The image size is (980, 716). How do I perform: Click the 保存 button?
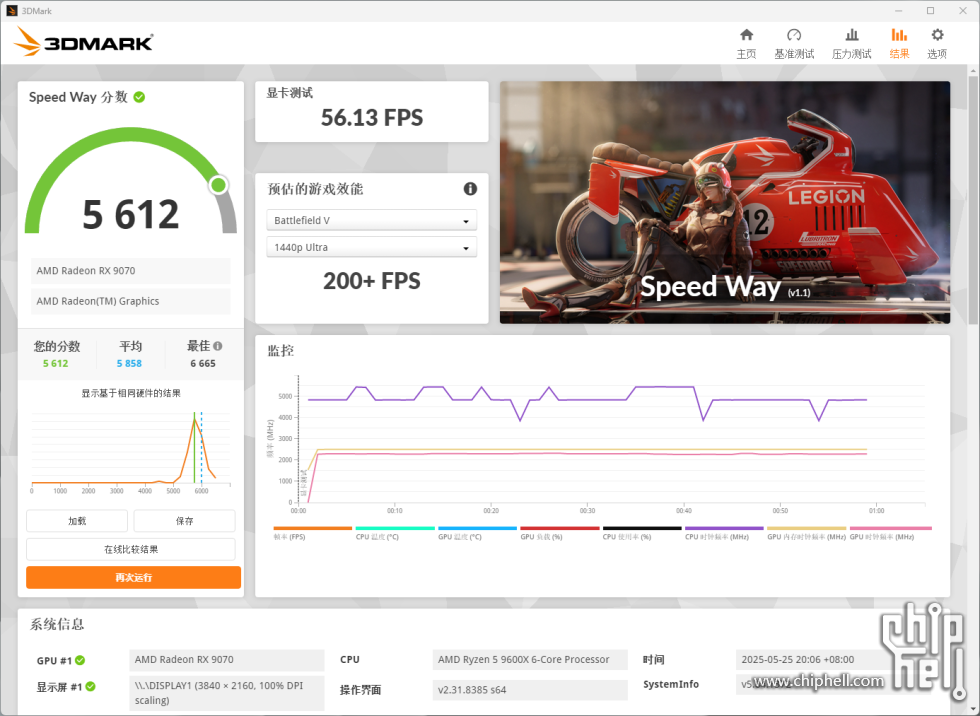pyautogui.click(x=184, y=520)
